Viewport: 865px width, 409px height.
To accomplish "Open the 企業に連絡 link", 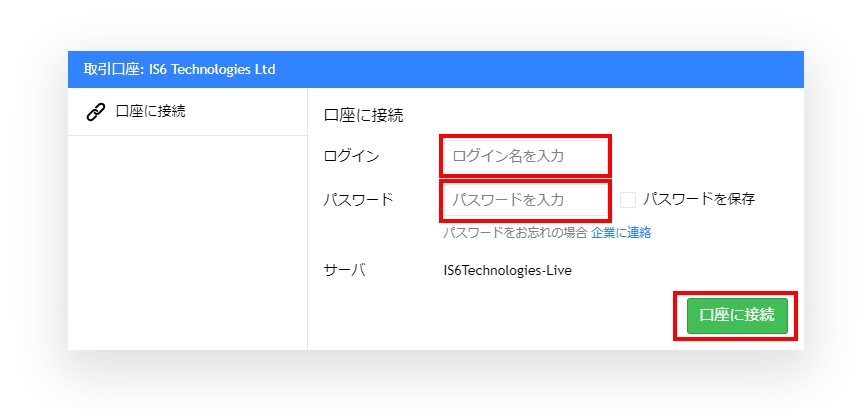I will (x=621, y=233).
